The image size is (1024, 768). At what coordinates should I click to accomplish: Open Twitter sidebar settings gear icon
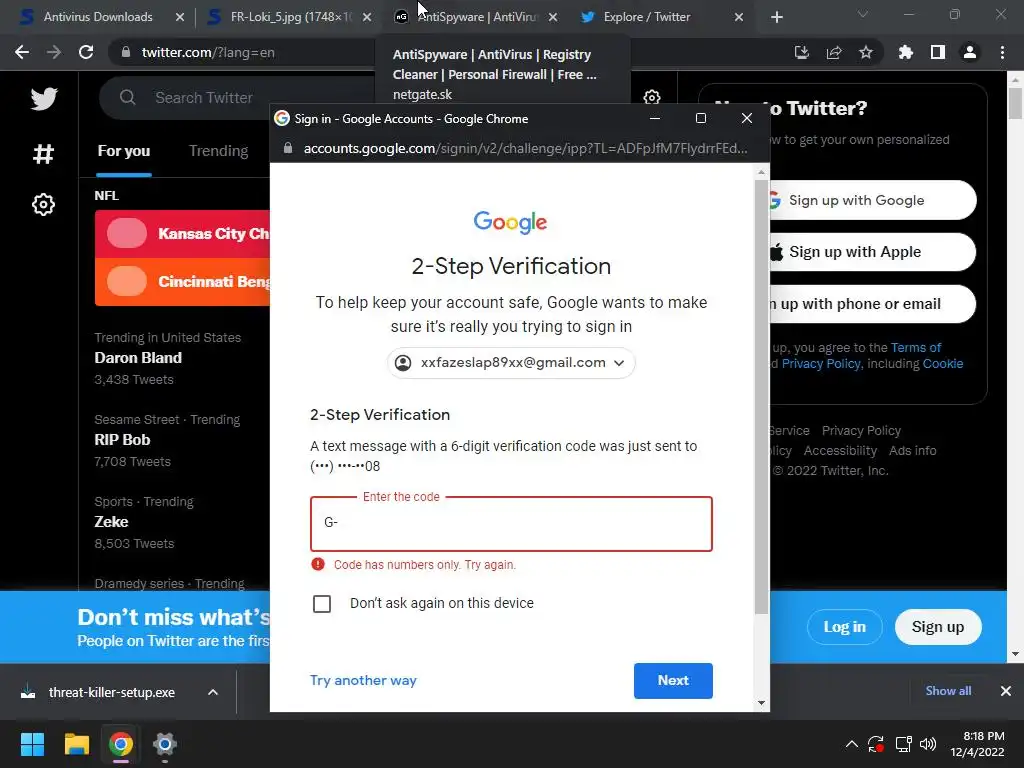tap(43, 204)
